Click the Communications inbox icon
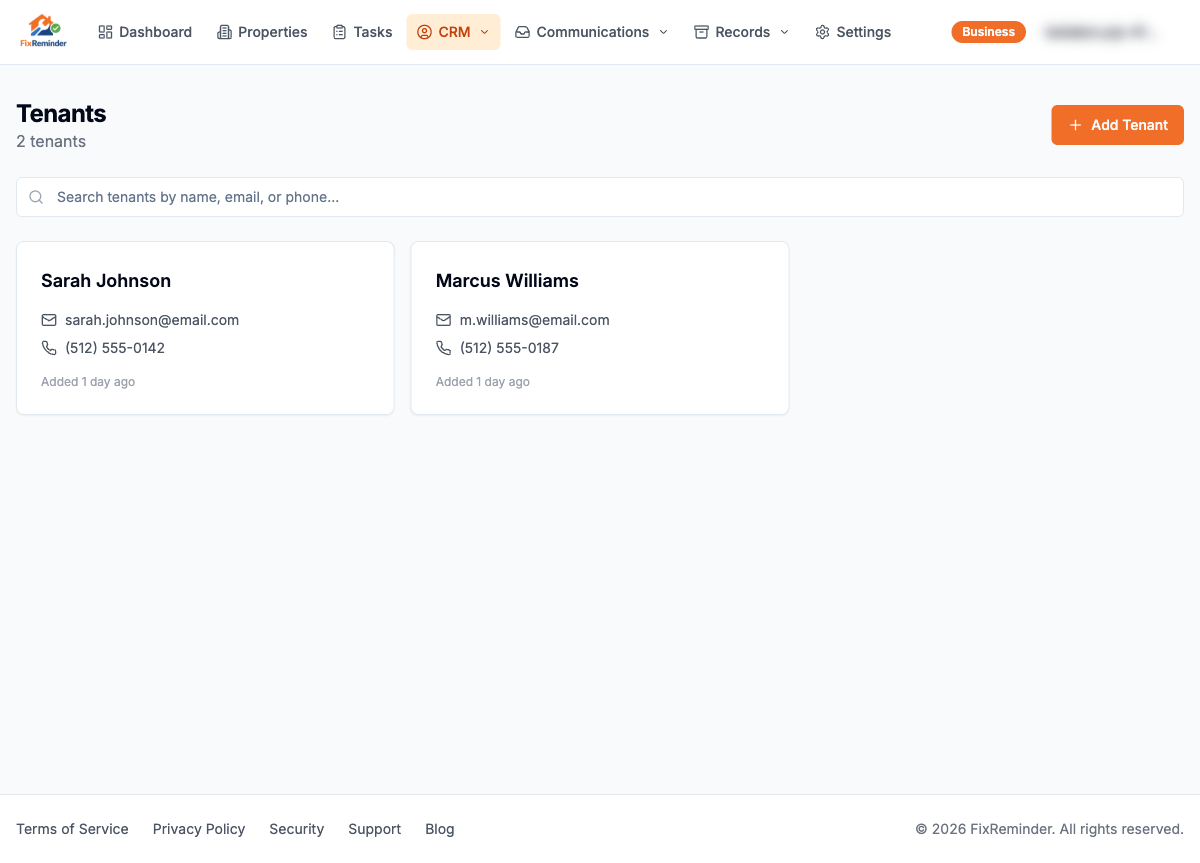Viewport: 1200px width, 863px height. 522,32
